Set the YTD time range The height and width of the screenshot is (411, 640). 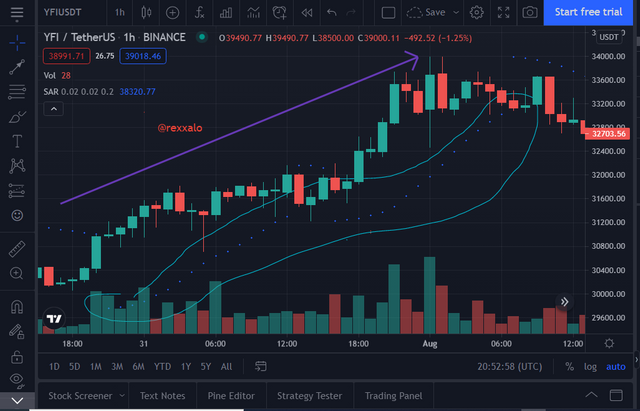(162, 367)
